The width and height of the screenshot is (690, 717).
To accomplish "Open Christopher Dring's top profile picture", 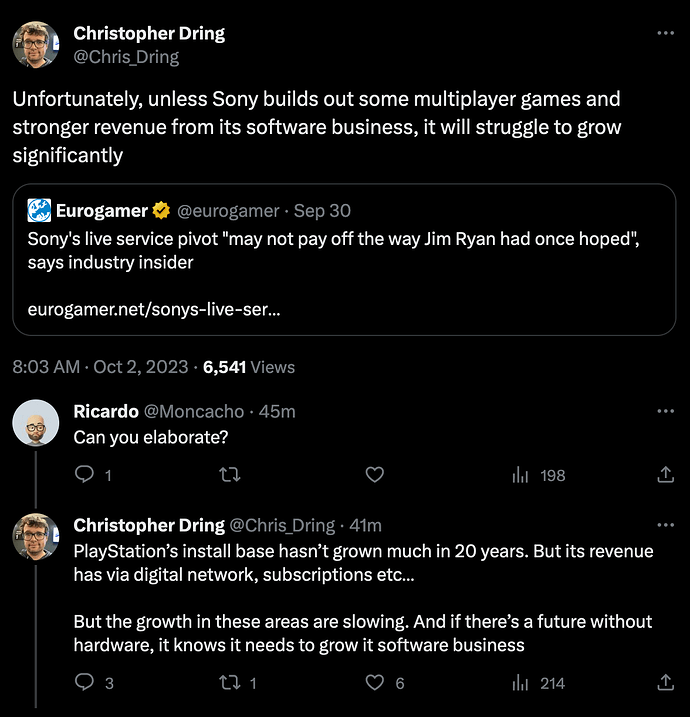I will click(36, 44).
